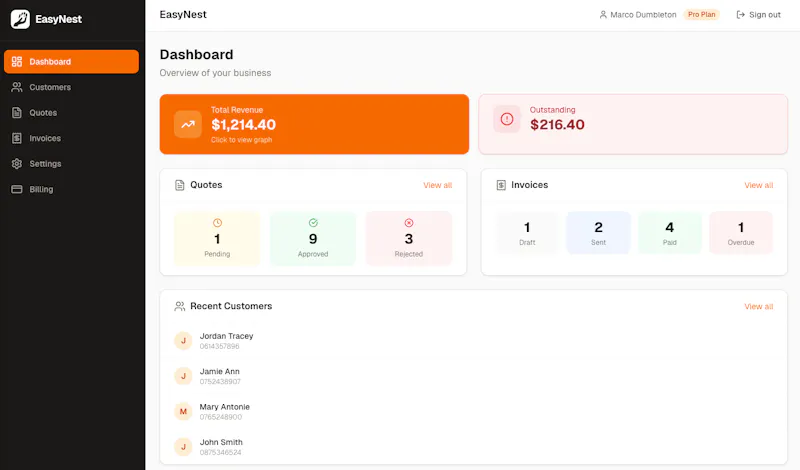
Task: Click the Invoices receipt icon in sidebar
Action: (17, 138)
